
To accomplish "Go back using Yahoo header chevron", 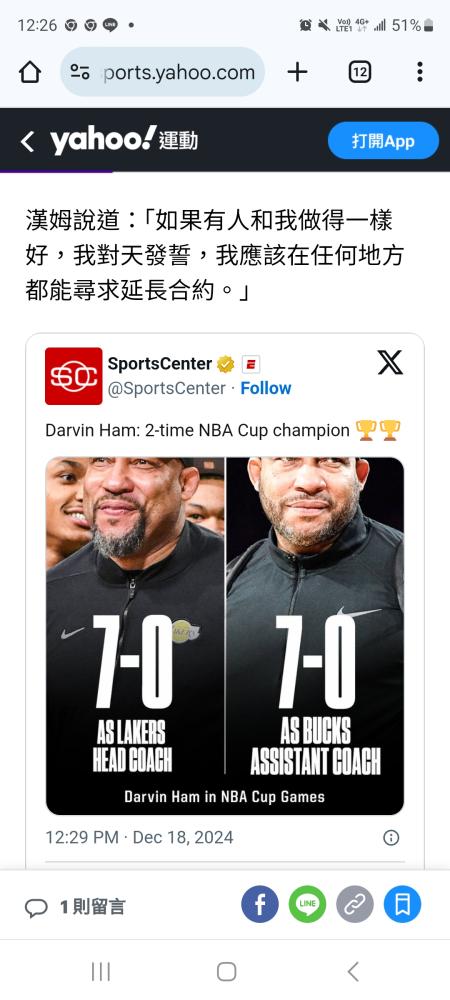I will 27,141.
